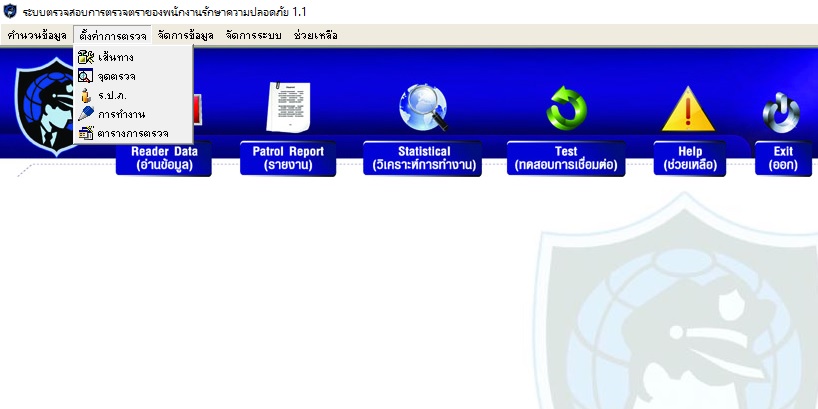Click the pen icon beside การทำงาน
This screenshot has width=818, height=409.
pos(86,114)
